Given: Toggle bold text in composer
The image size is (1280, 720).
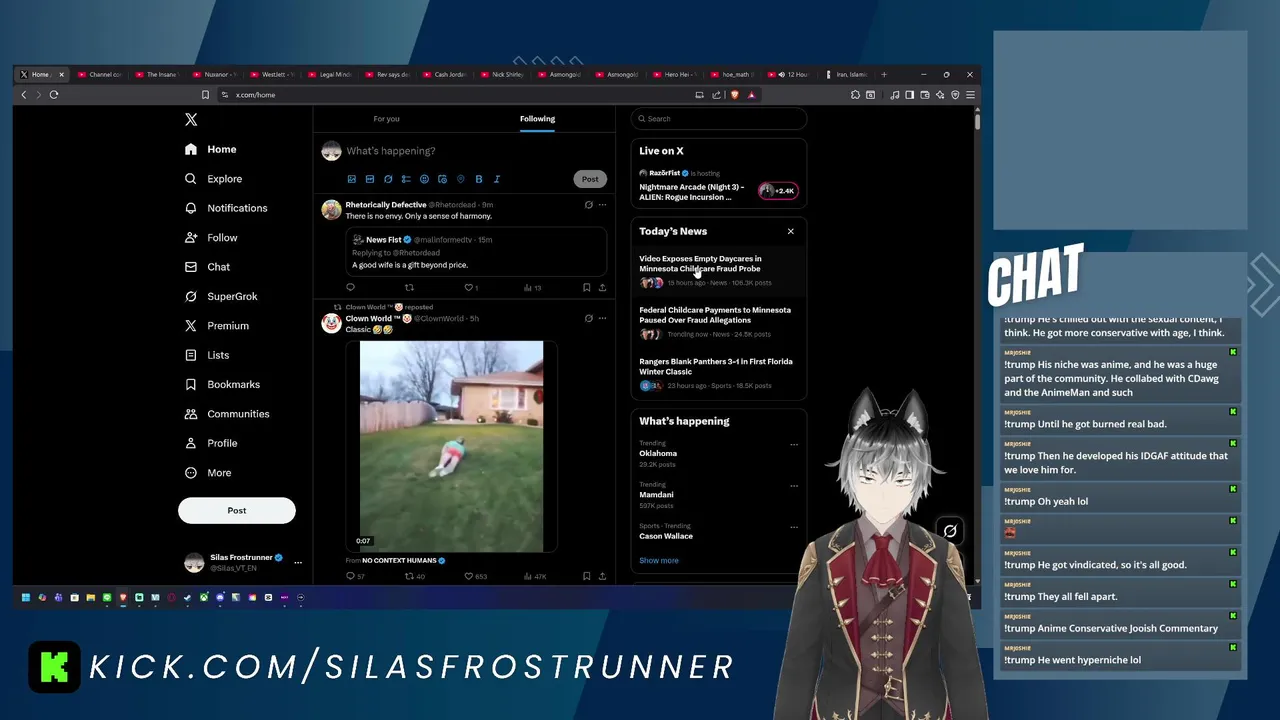Looking at the screenshot, I should tap(479, 179).
